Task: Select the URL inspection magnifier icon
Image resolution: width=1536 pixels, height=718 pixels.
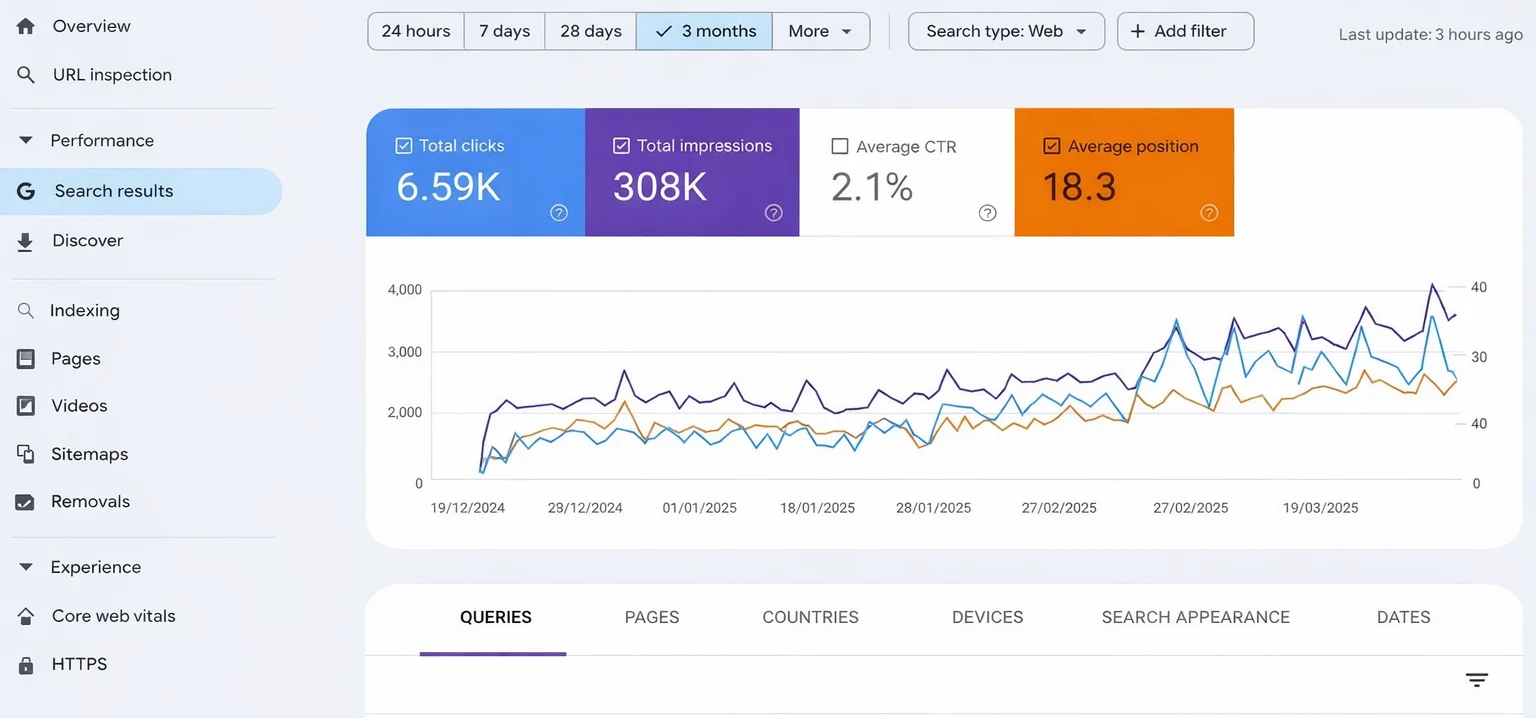Action: 25,74
